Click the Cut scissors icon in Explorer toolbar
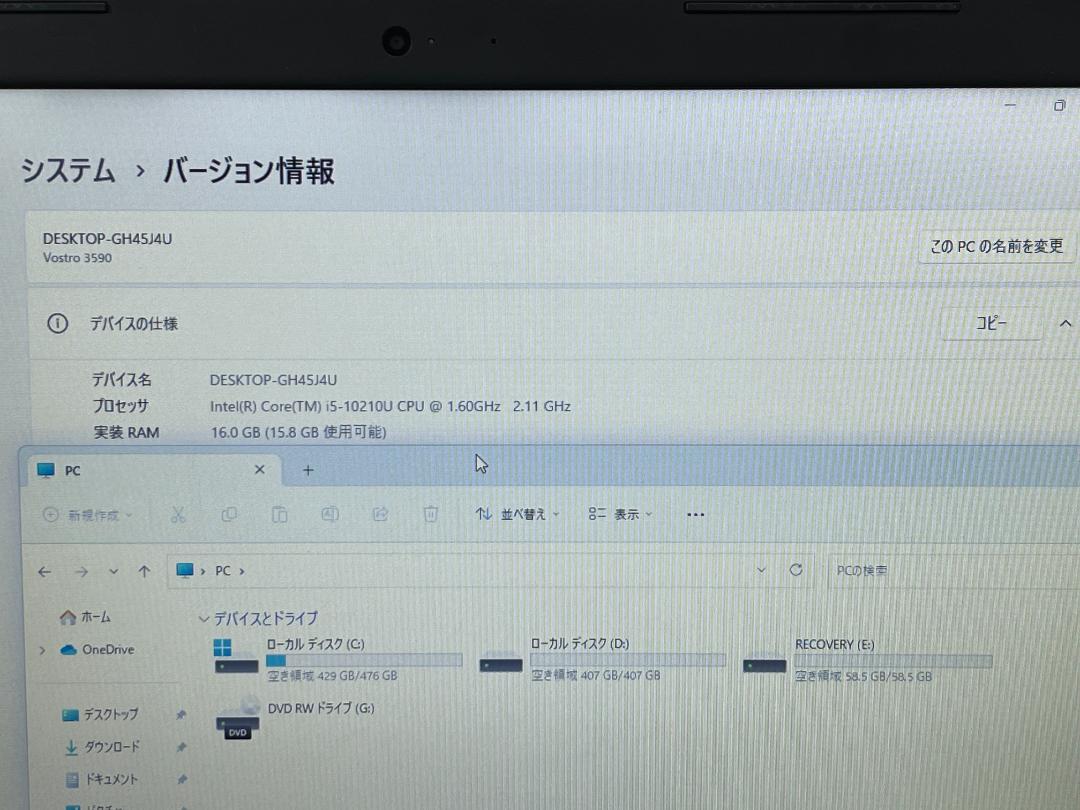1080x810 pixels. pos(178,515)
